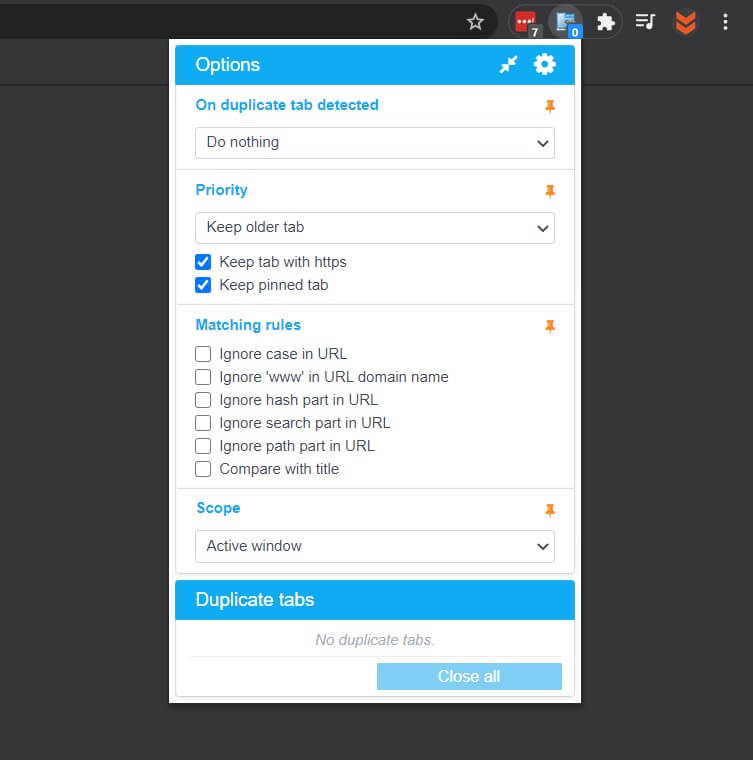Uncheck Keep tab with https
Viewport: 753px width, 760px height.
click(x=203, y=262)
